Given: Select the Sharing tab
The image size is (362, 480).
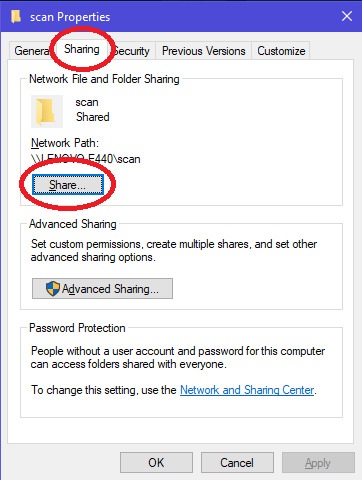Looking at the screenshot, I should (82, 49).
